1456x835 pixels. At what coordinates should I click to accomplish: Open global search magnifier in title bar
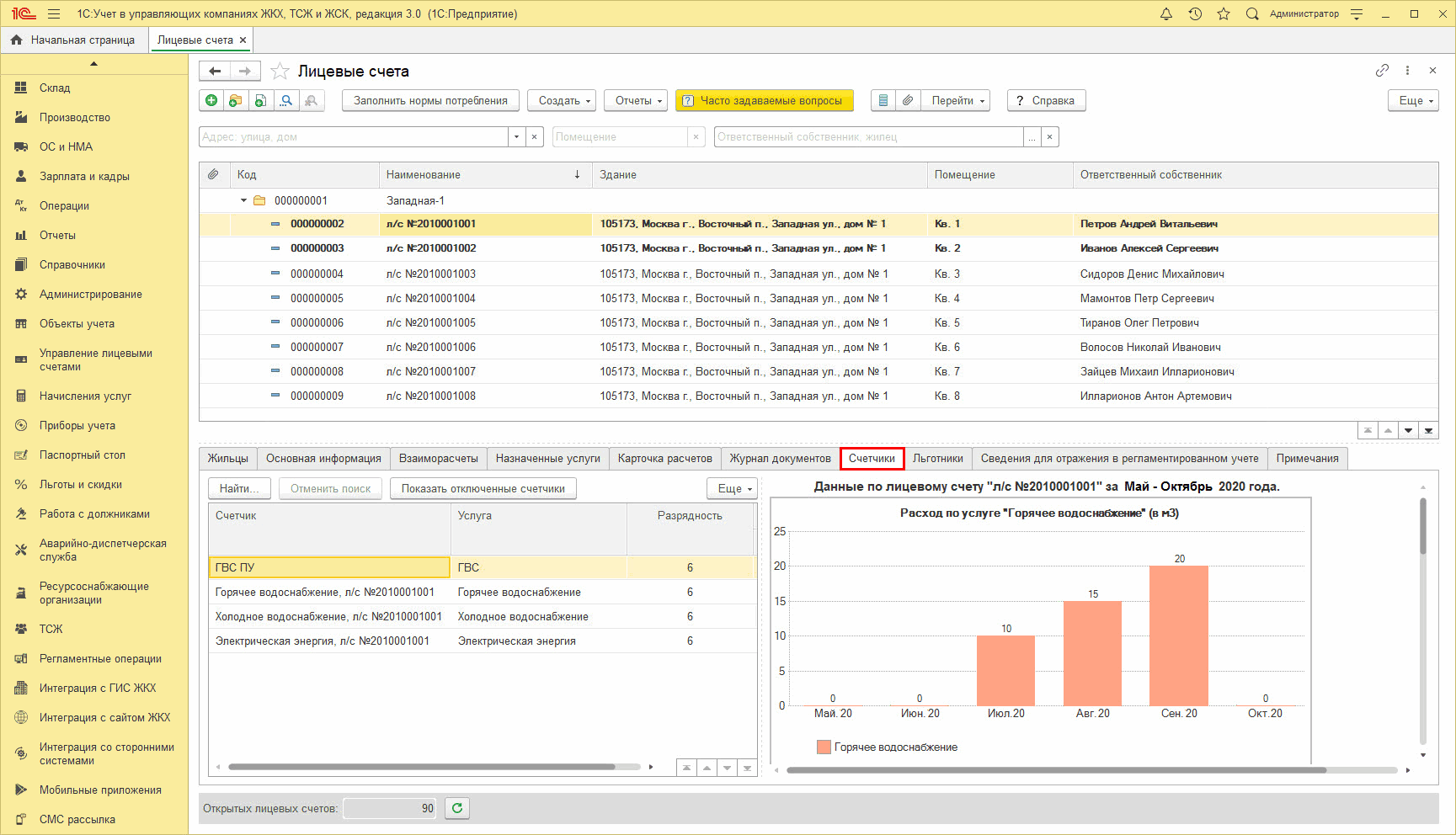(1252, 13)
